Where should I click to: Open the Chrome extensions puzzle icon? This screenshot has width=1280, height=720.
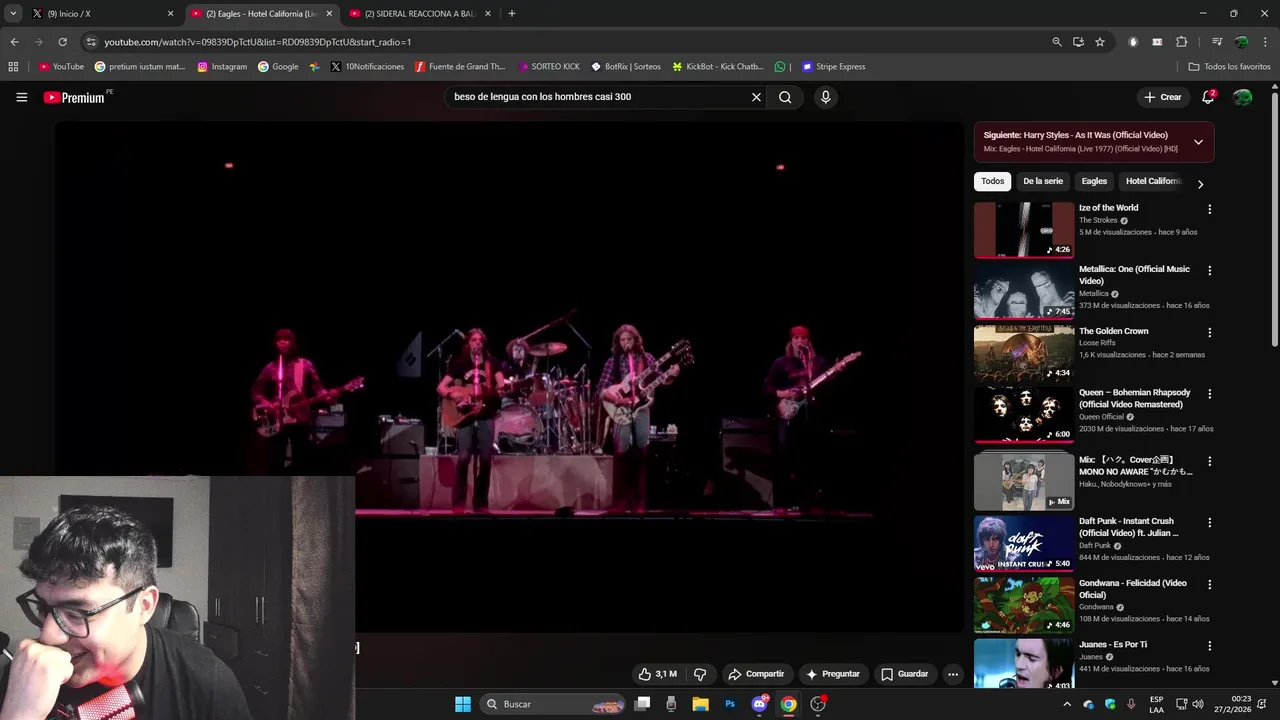pos(1181,42)
